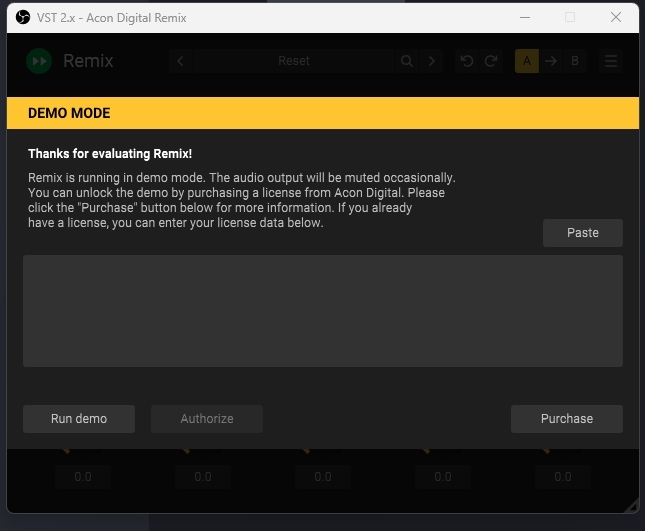Screen dimensions: 645x531
Task: Click the Paste button
Action: 583,233
